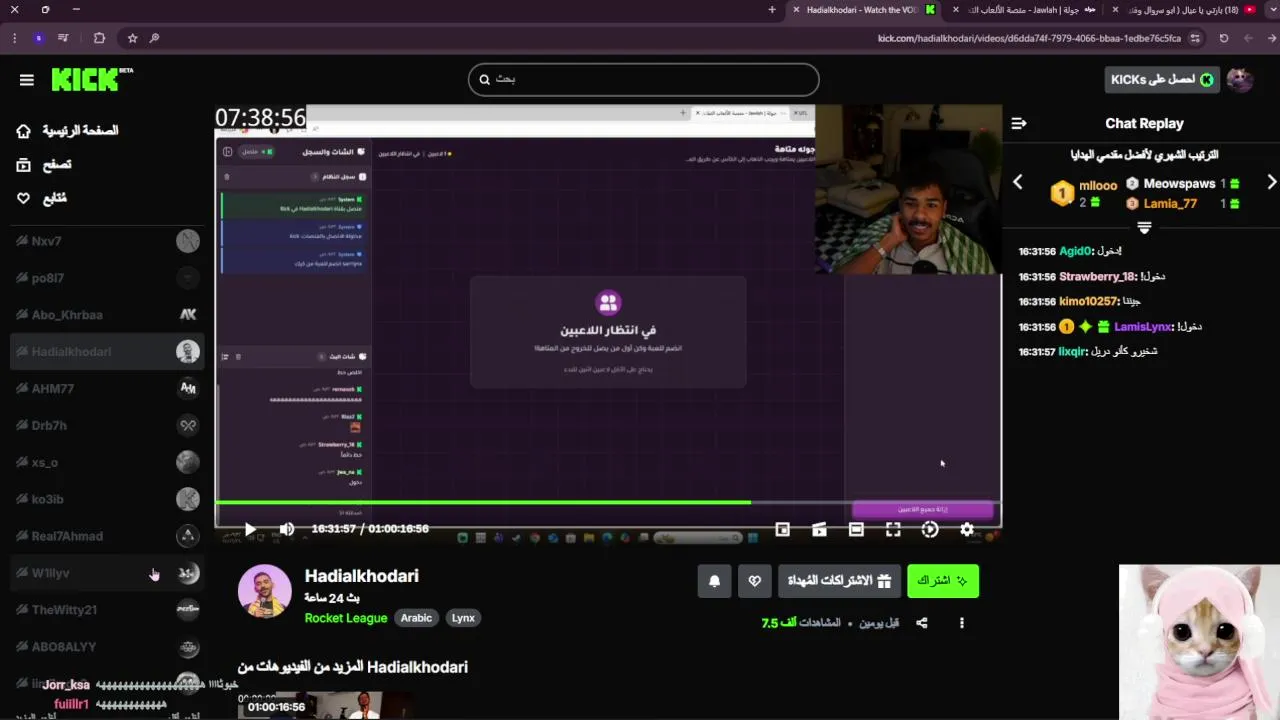This screenshot has width=1280, height=720.
Task: Click the green Subscribe button
Action: click(943, 580)
